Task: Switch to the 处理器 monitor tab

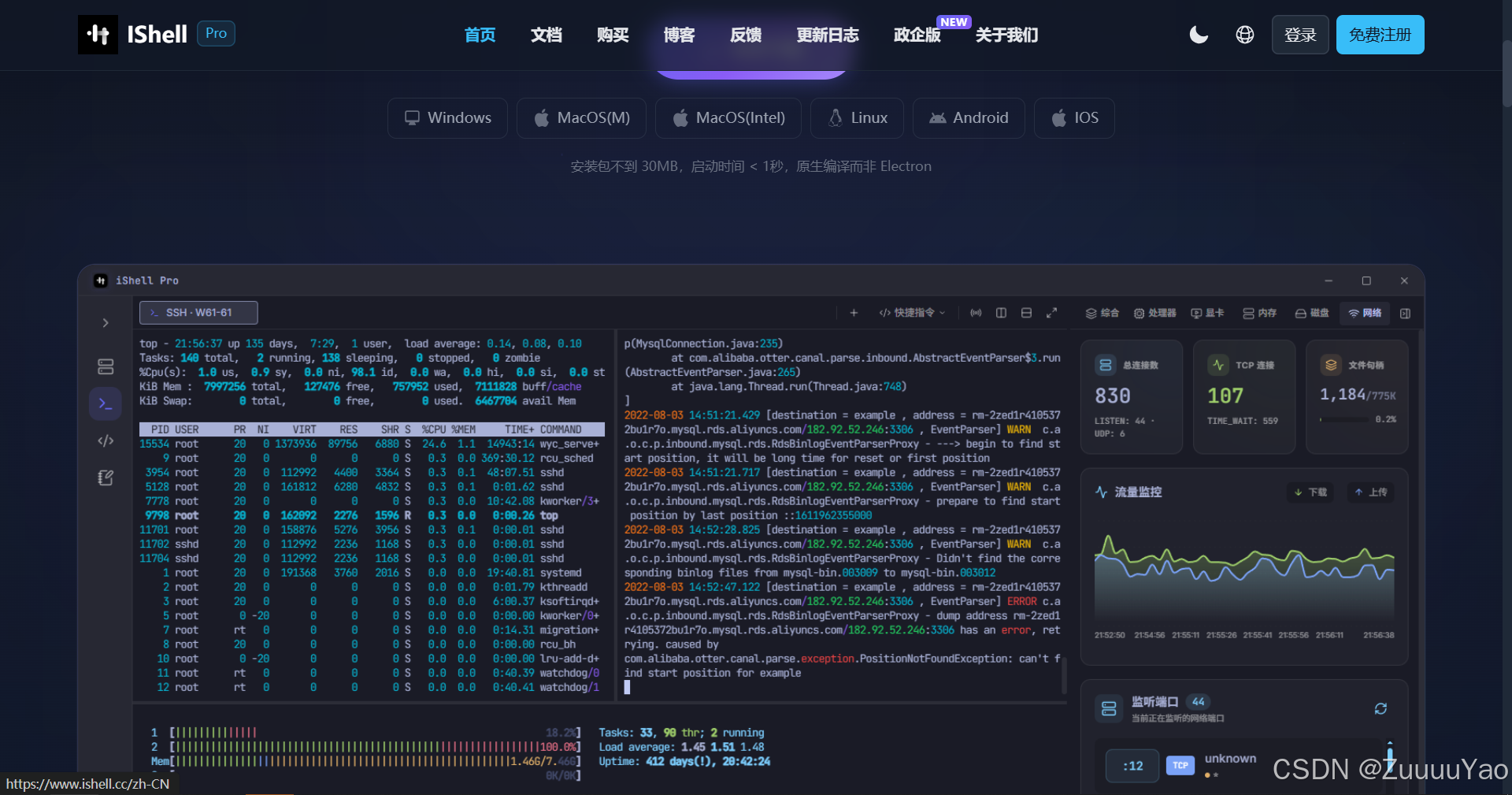Action: point(1154,313)
